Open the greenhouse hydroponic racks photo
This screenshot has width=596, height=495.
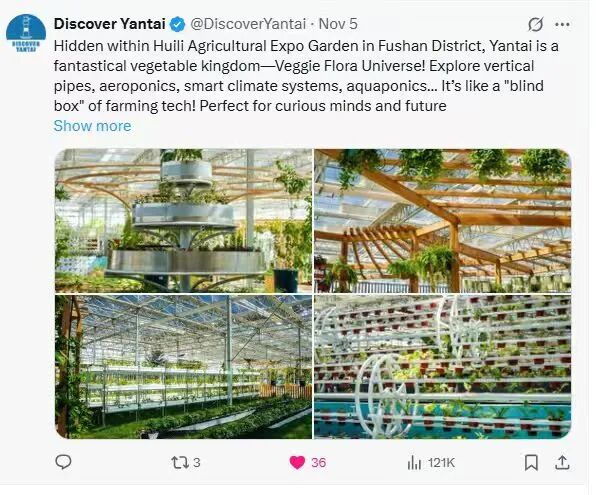pyautogui.click(x=183, y=367)
